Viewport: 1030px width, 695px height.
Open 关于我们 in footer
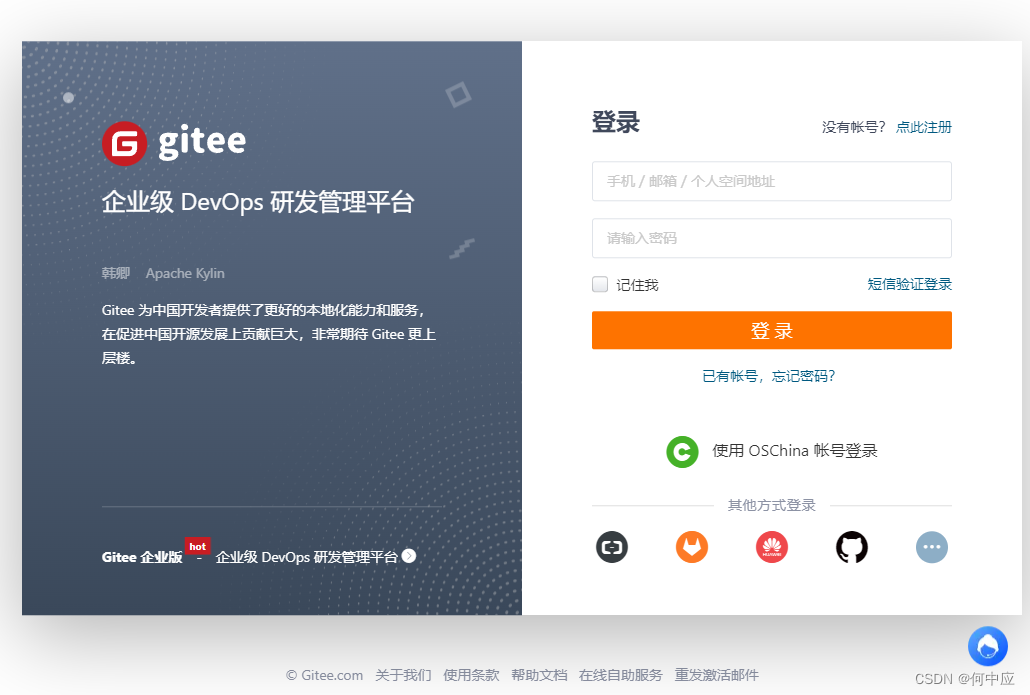coord(403,675)
